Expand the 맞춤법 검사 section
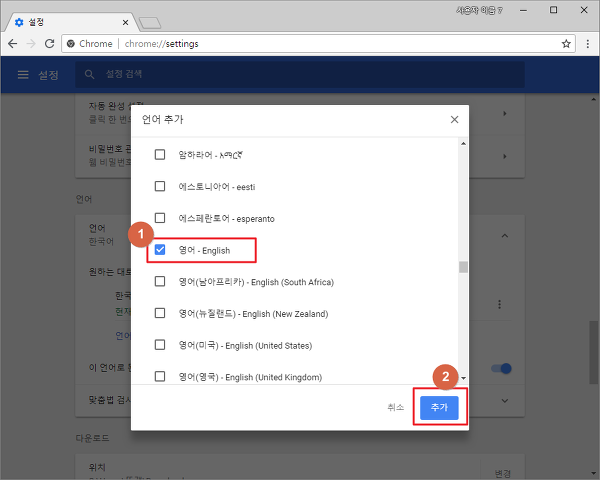The width and height of the screenshot is (600, 480). tap(505, 401)
